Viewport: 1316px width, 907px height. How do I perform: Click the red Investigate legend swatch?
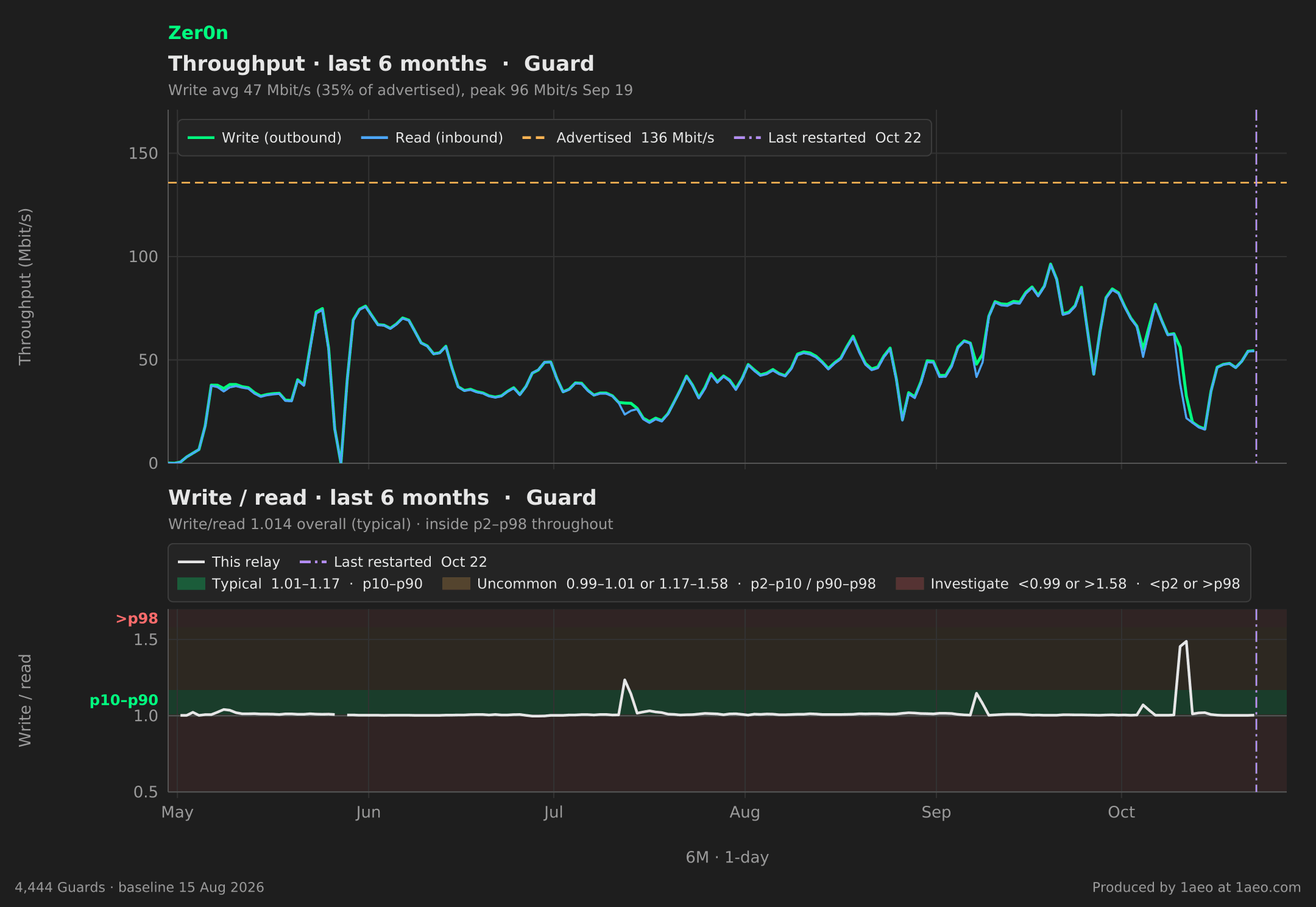tap(910, 584)
